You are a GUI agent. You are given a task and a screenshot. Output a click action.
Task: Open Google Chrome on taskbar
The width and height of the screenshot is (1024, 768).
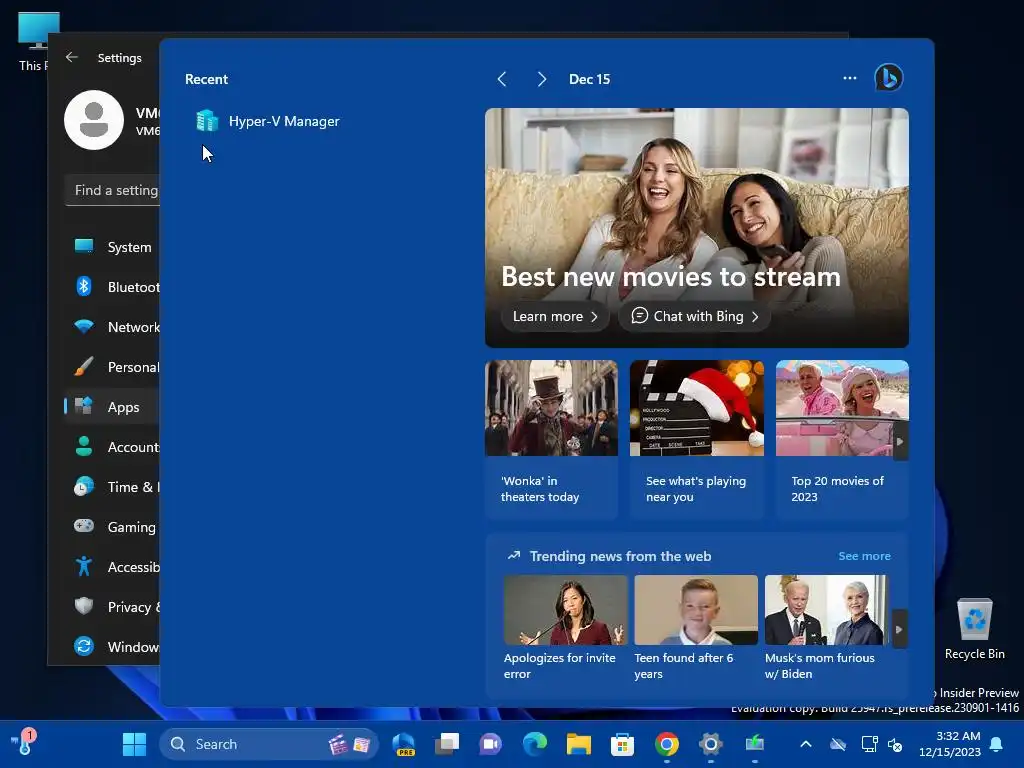(x=667, y=744)
